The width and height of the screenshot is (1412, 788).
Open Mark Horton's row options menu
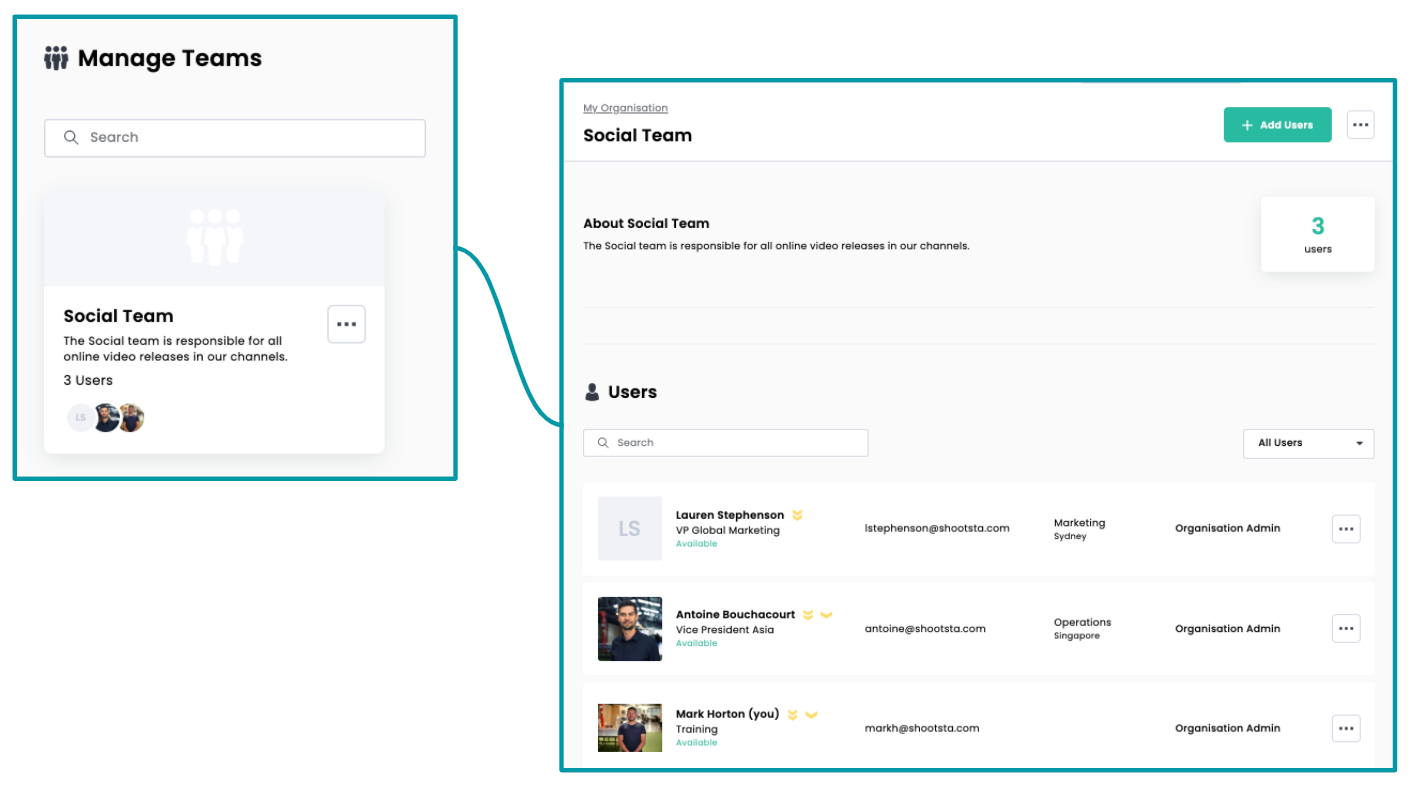[1346, 729]
